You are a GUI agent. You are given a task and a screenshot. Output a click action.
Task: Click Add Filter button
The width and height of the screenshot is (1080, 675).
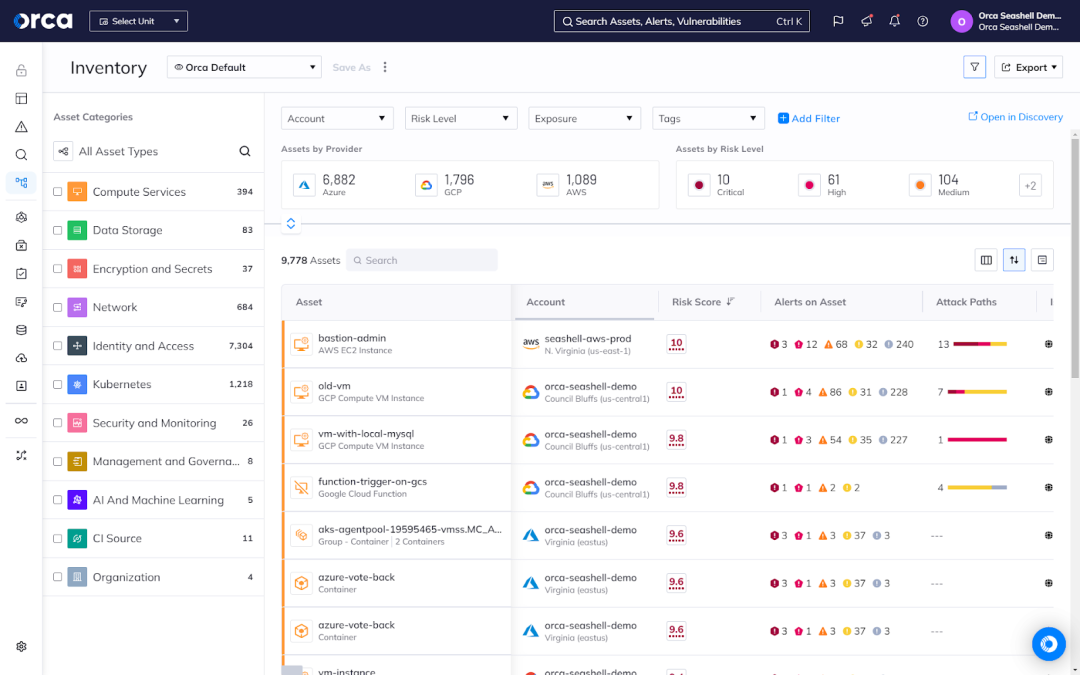[x=809, y=118]
